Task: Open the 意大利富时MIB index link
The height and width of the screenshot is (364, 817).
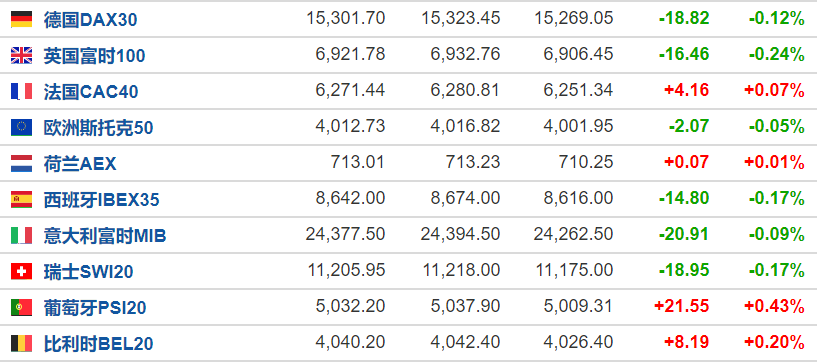Action: click(105, 236)
